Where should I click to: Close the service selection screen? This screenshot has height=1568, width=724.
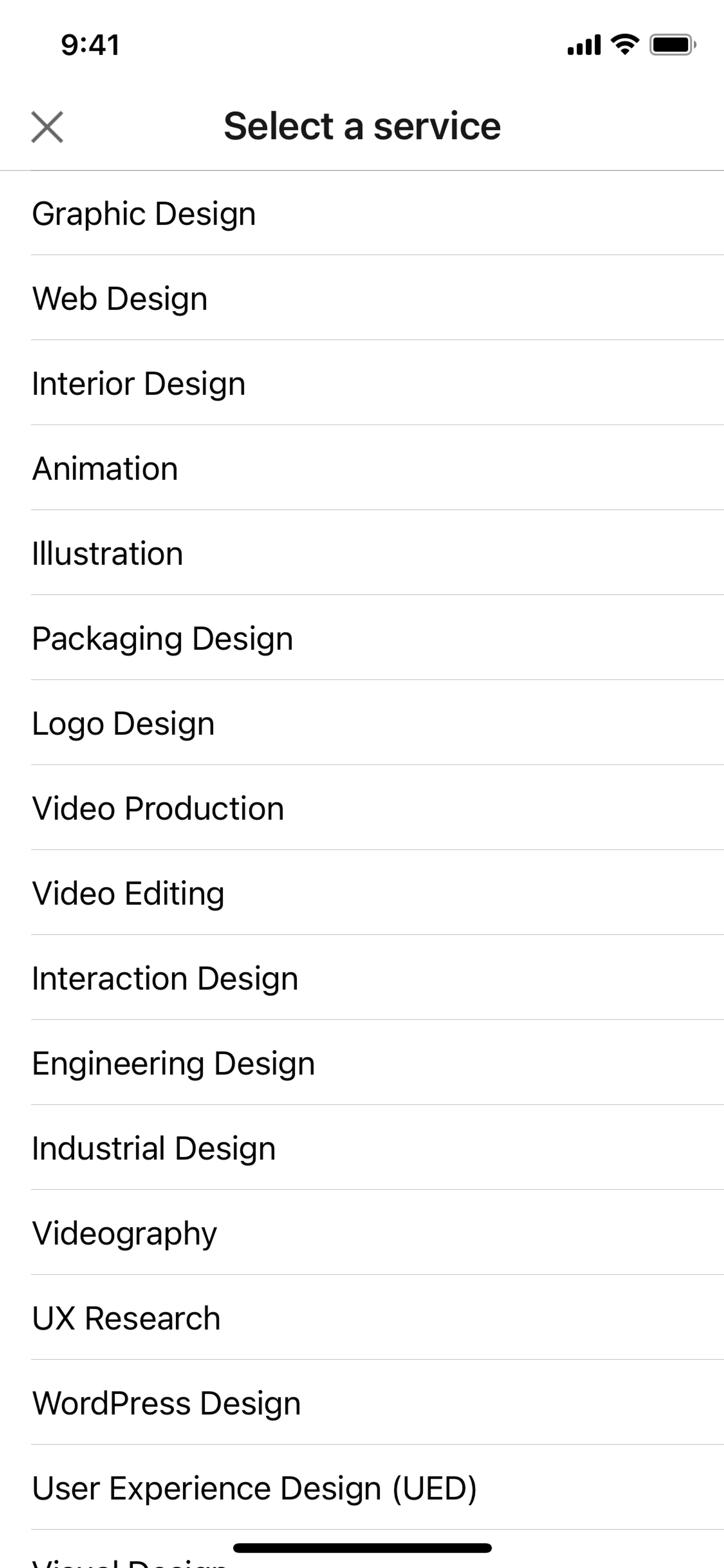pos(47,127)
